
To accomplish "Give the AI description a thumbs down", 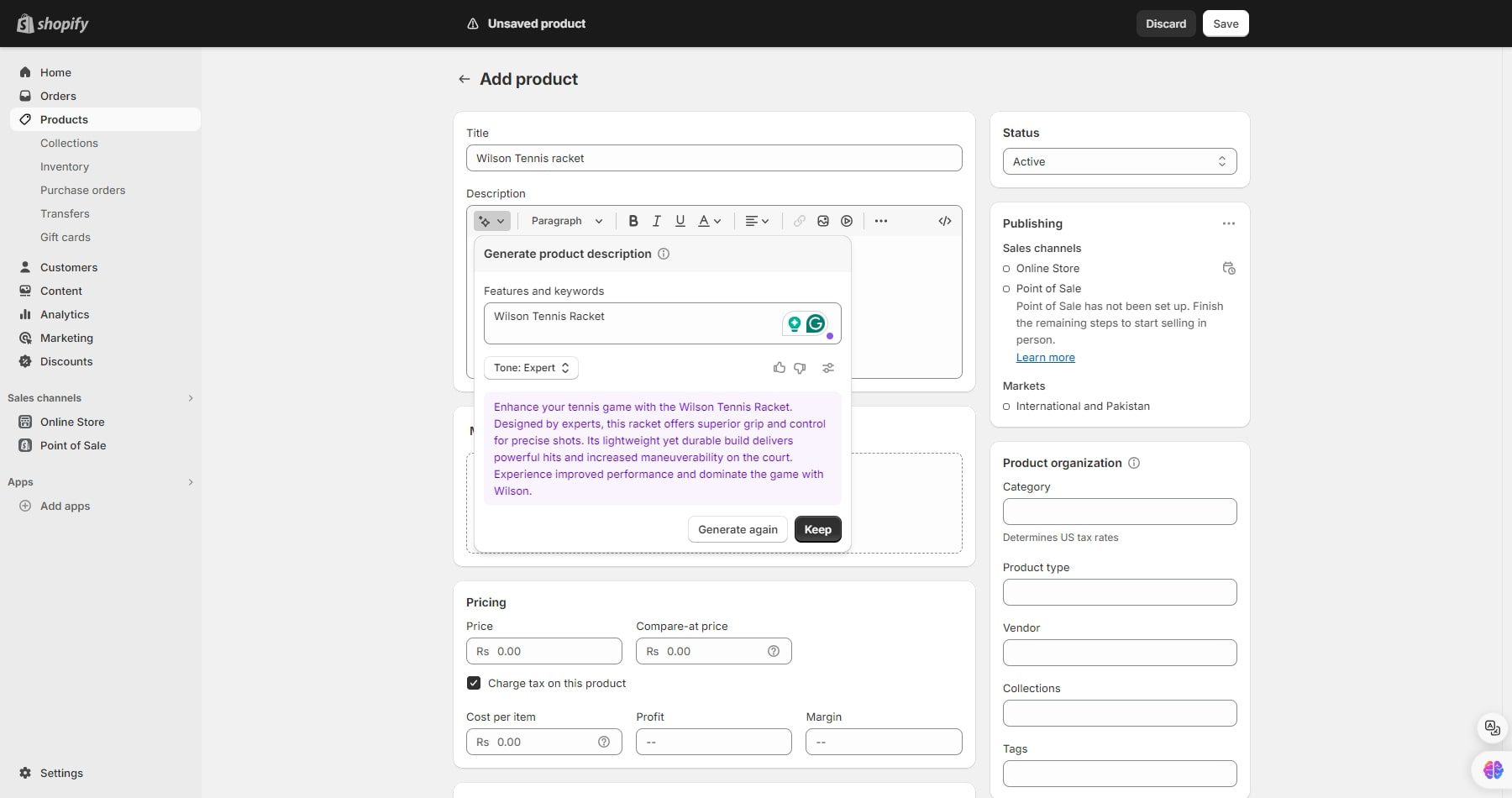I will click(799, 368).
